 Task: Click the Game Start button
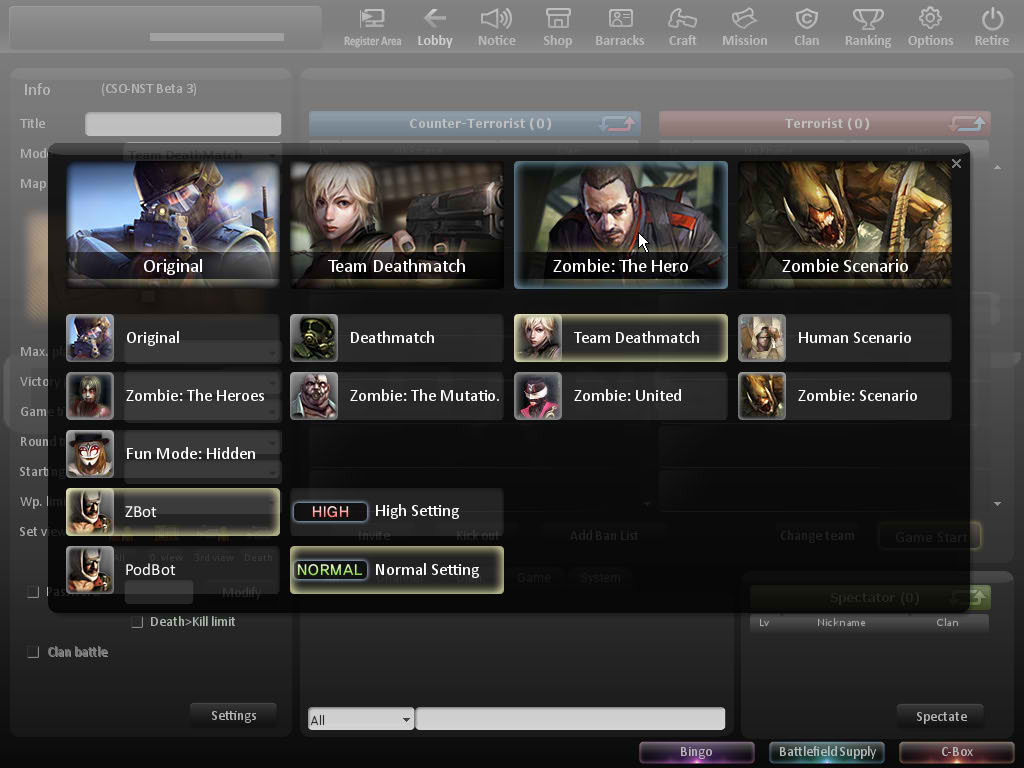930,537
